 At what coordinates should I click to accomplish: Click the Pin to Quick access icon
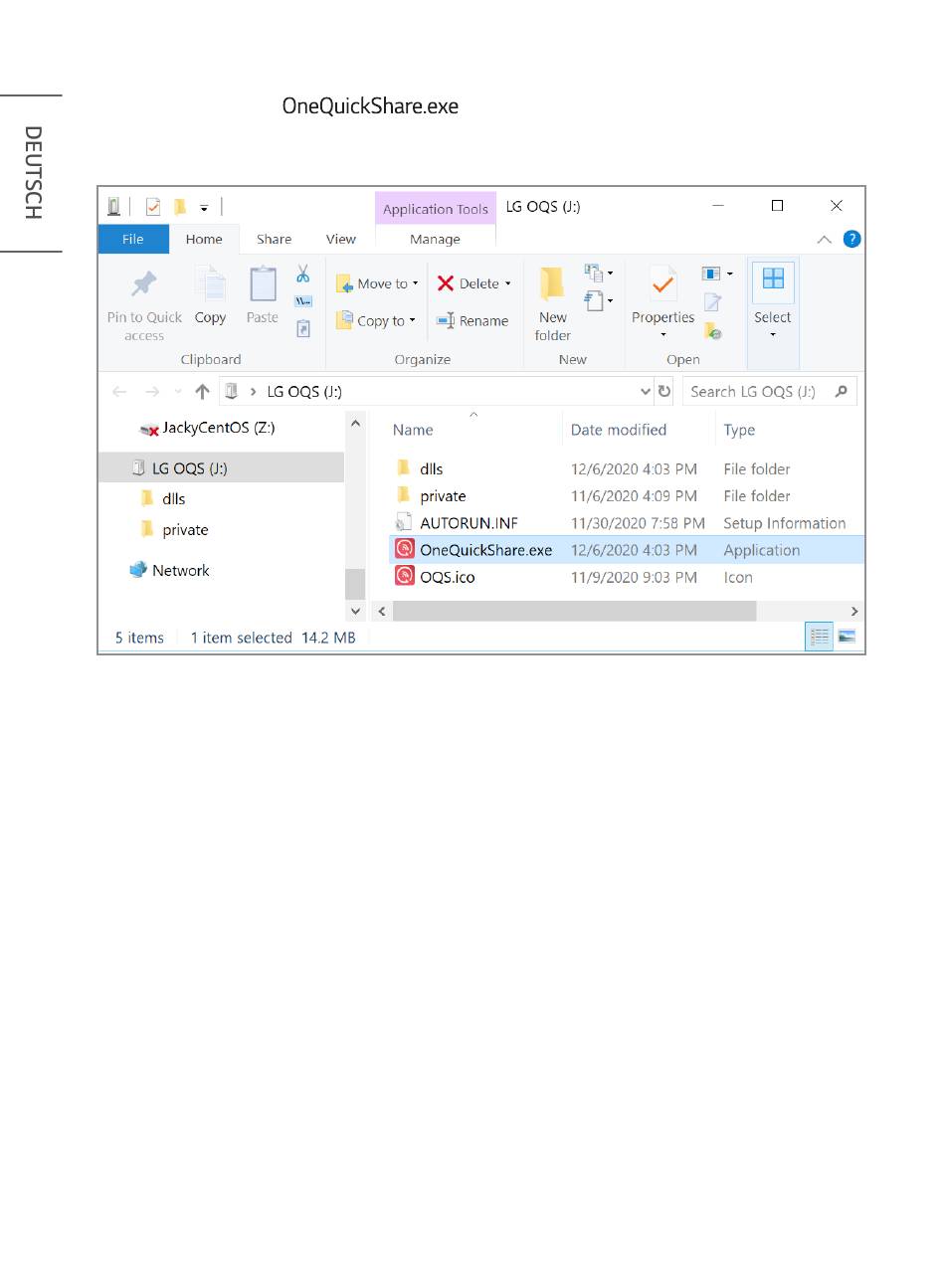[x=144, y=284]
